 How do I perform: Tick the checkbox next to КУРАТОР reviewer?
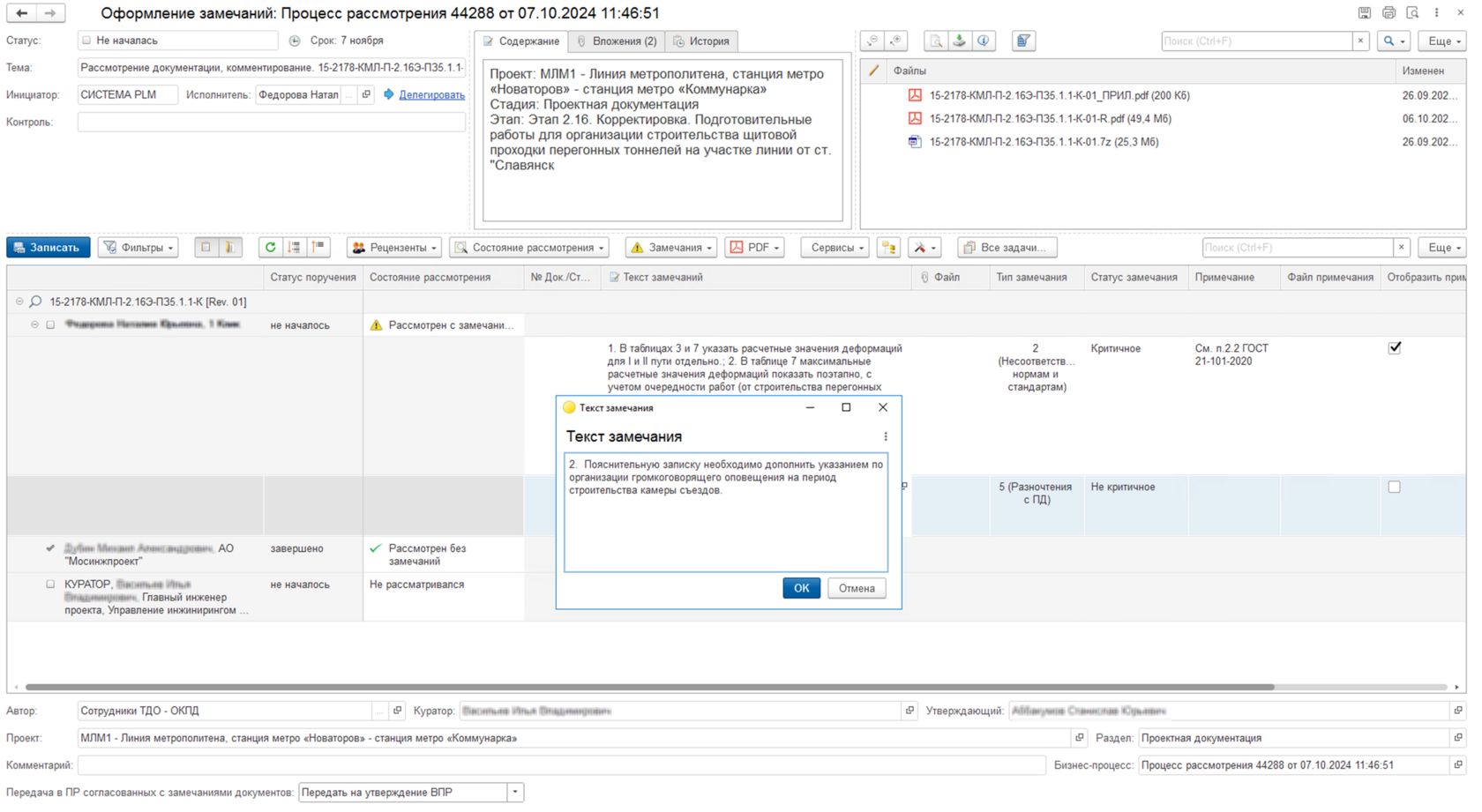[50, 585]
